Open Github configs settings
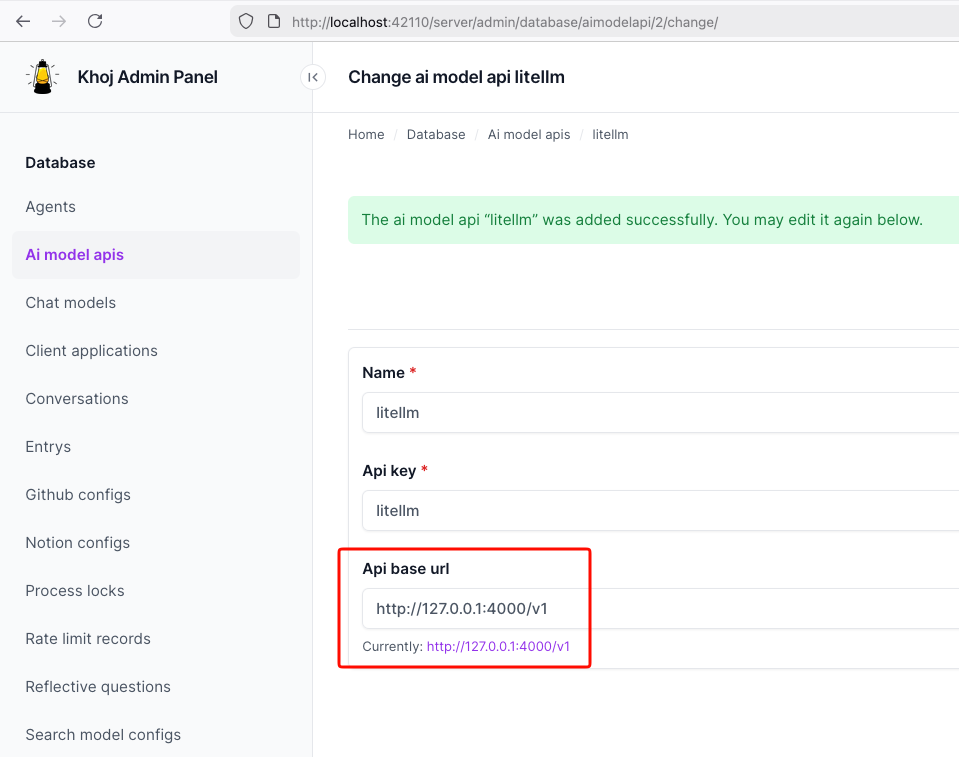 pos(77,494)
